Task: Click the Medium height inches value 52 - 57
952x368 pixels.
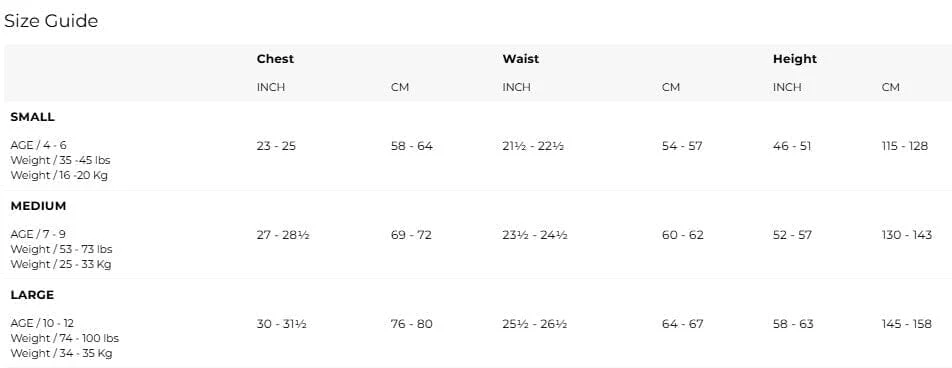Action: click(792, 235)
